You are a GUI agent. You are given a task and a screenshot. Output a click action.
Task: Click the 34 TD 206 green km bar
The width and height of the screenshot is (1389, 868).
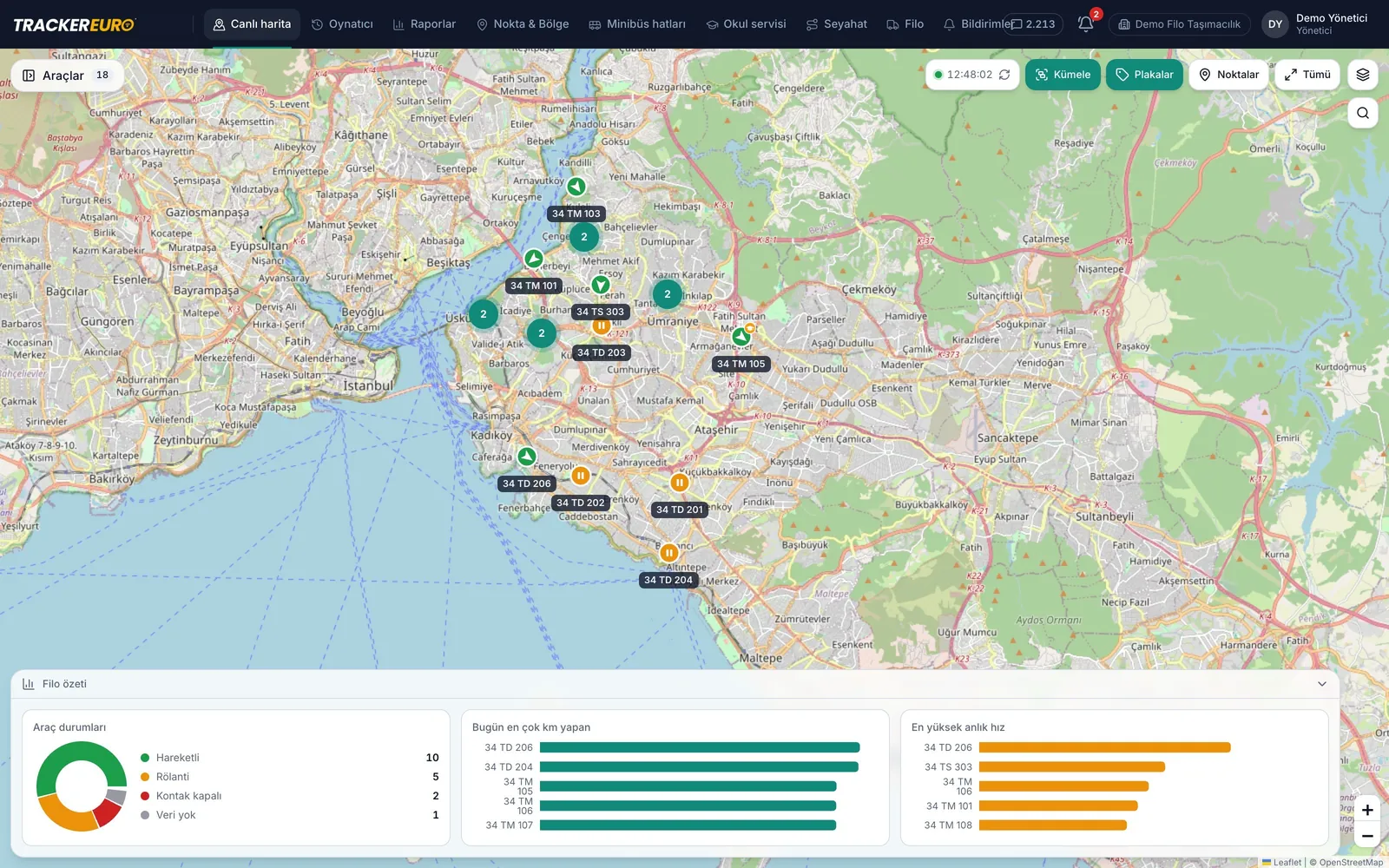point(700,747)
